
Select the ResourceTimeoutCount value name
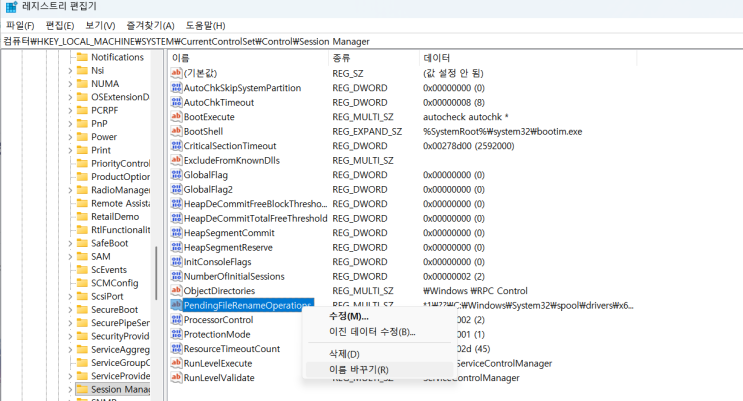[232, 349]
